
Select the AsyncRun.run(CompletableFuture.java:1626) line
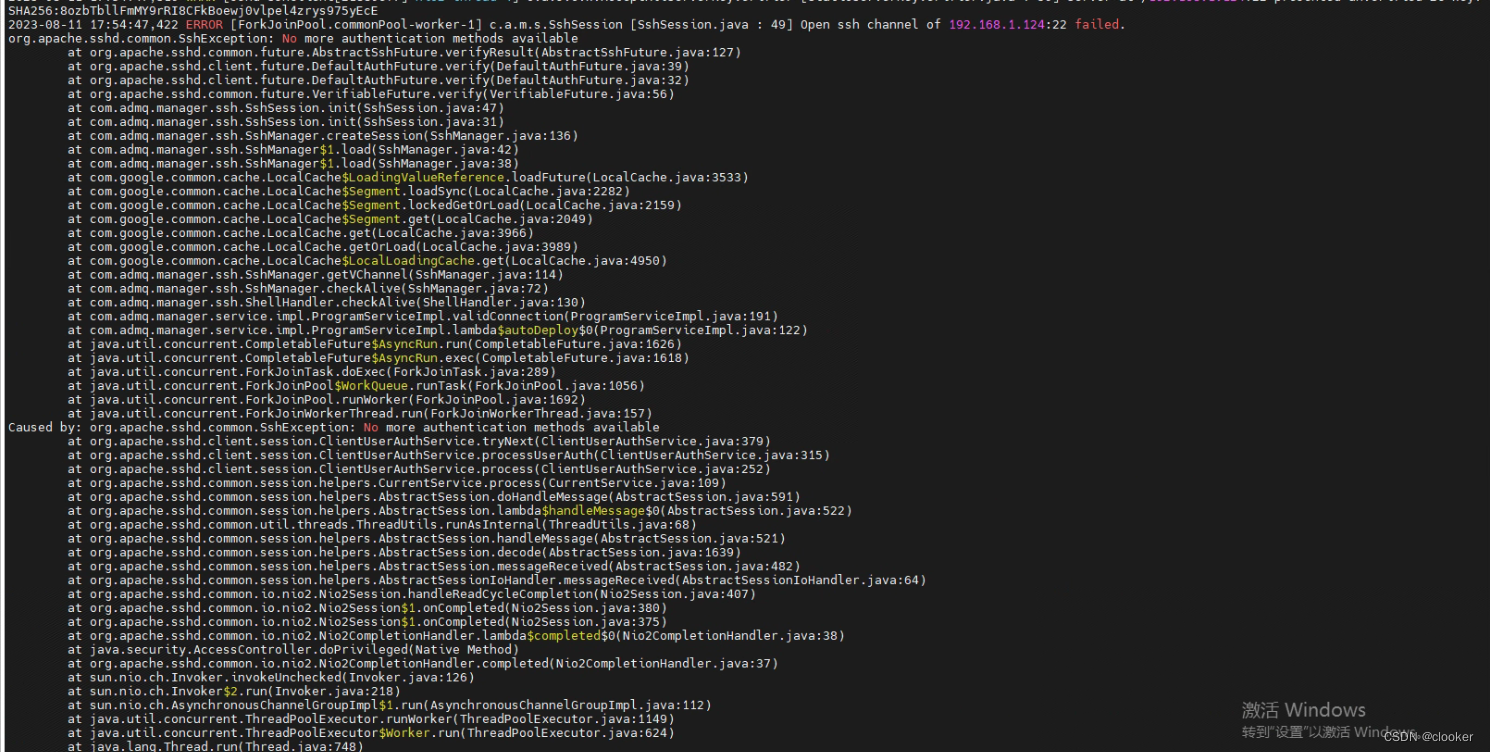(x=375, y=344)
